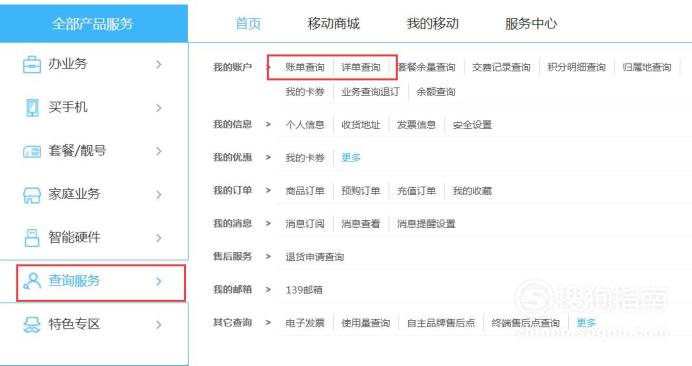
Task: Open the 收货地址 link
Action: pyautogui.click(x=361, y=125)
